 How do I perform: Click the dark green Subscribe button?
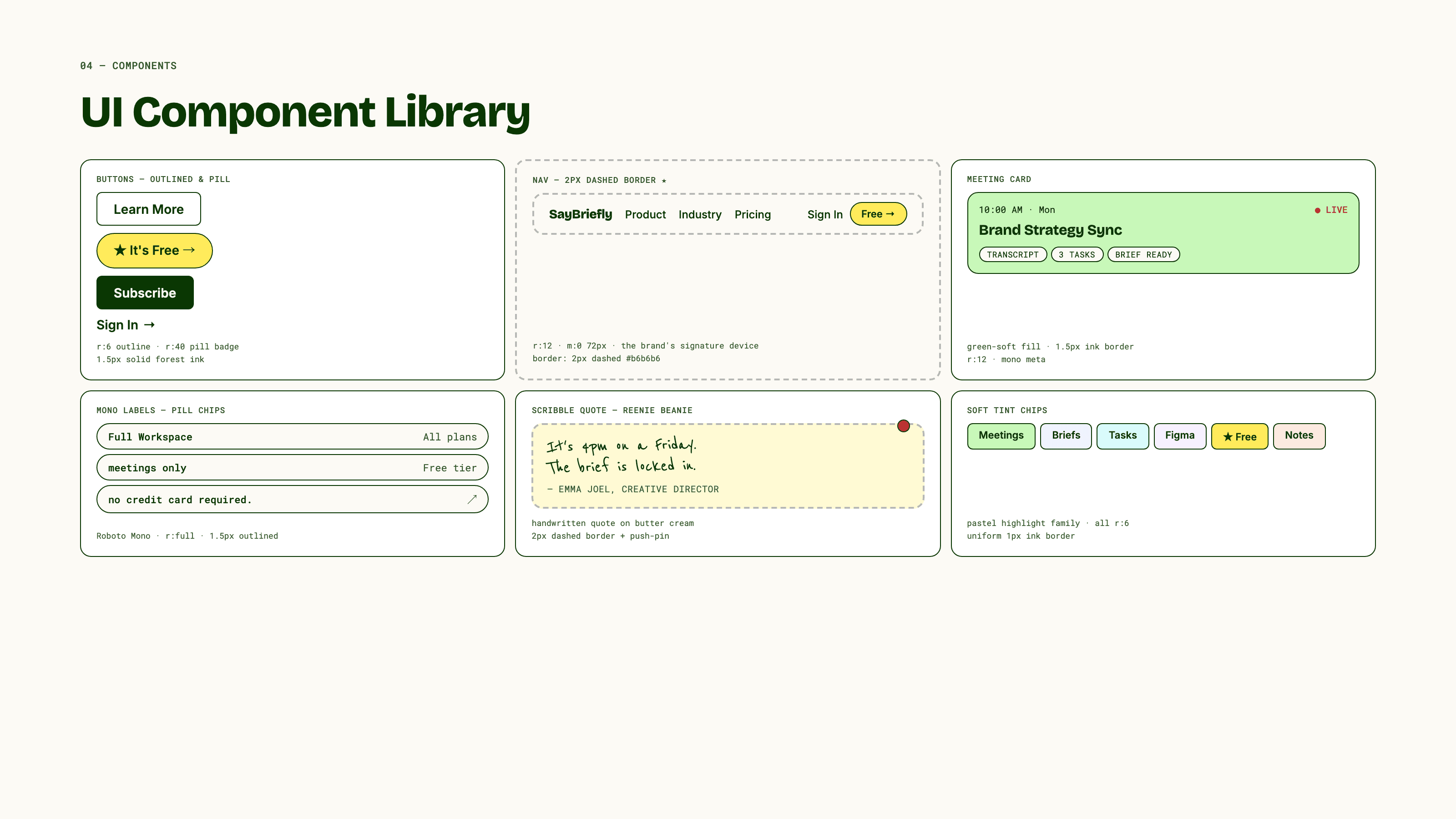coord(145,293)
